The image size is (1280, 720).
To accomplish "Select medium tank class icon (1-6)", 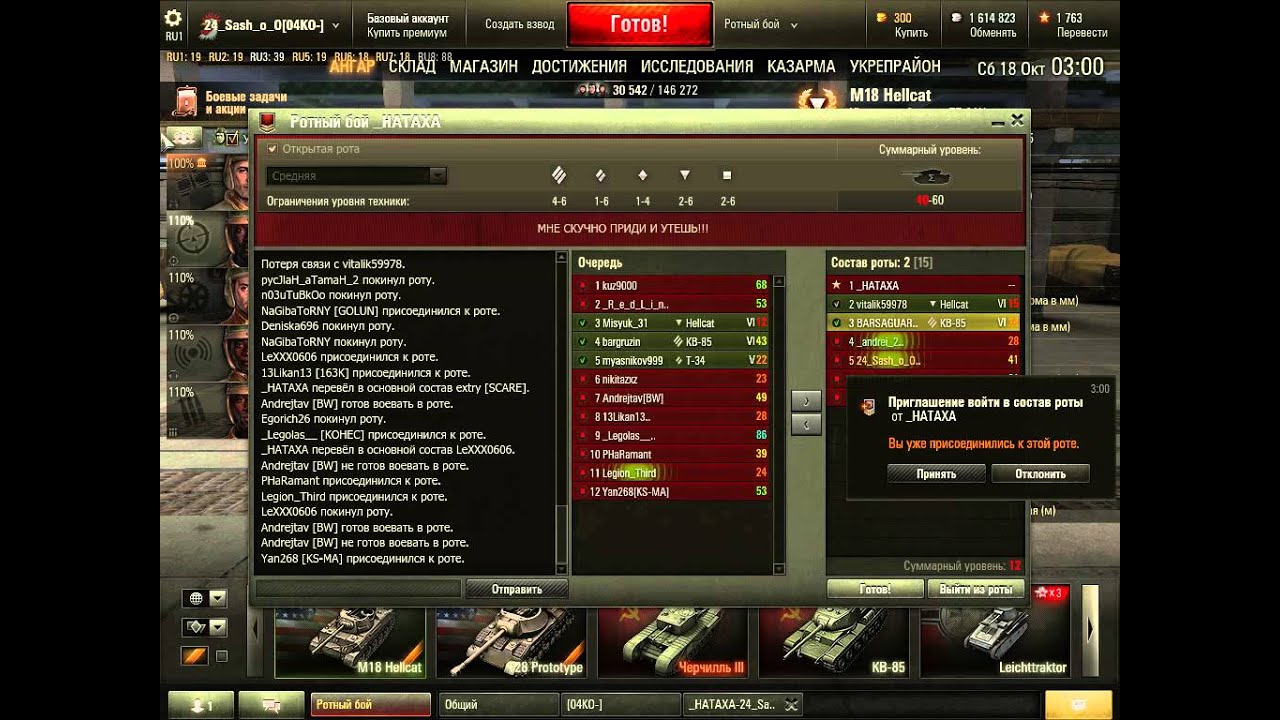I will pyautogui.click(x=601, y=175).
